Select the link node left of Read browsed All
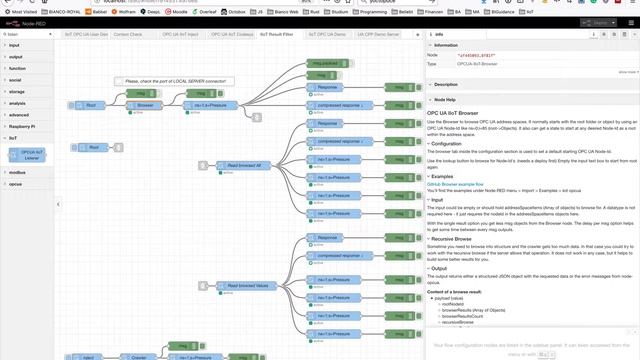Image resolution: width=640 pixels, height=360 pixels. pyautogui.click(x=203, y=165)
